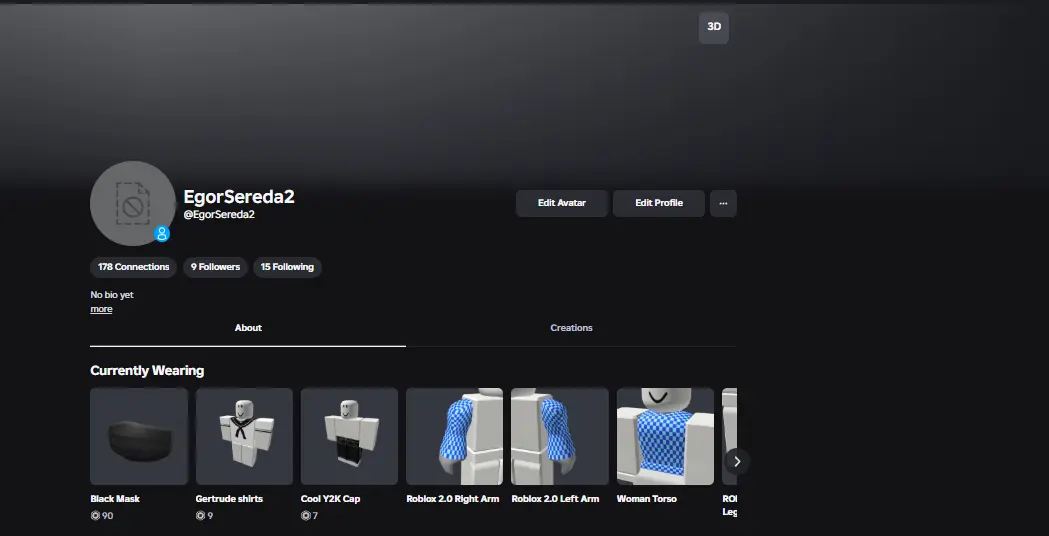Open the Black Mask item thumbnail
This screenshot has height=536, width=1049.
139,437
